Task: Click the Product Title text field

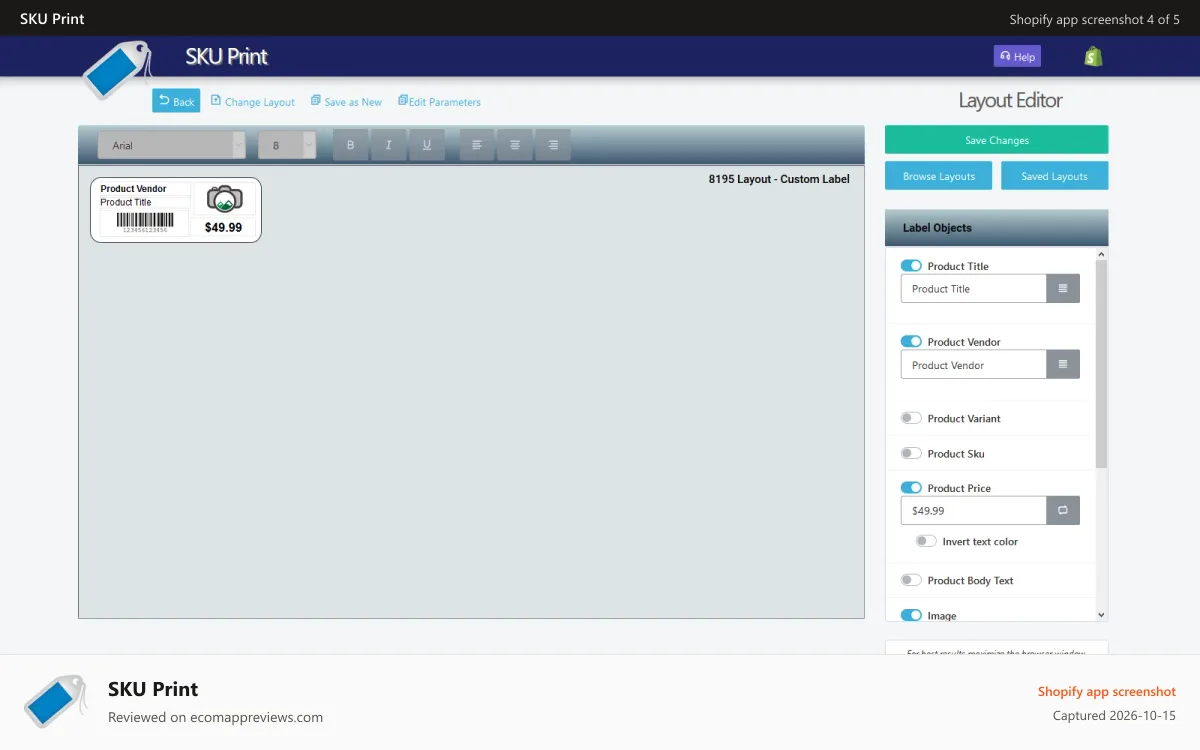Action: [x=974, y=289]
